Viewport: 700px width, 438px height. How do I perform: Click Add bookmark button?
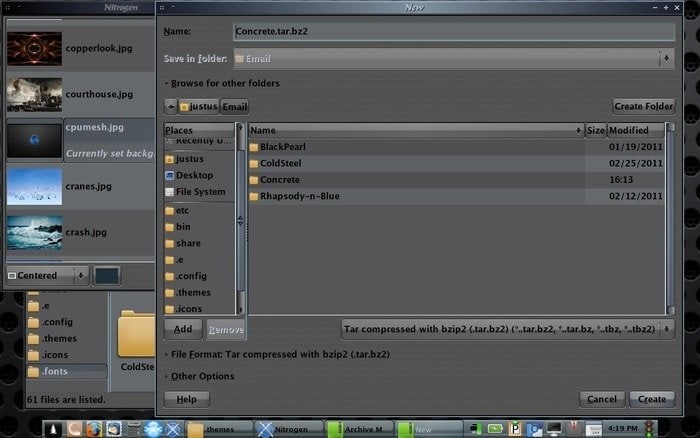coord(183,329)
